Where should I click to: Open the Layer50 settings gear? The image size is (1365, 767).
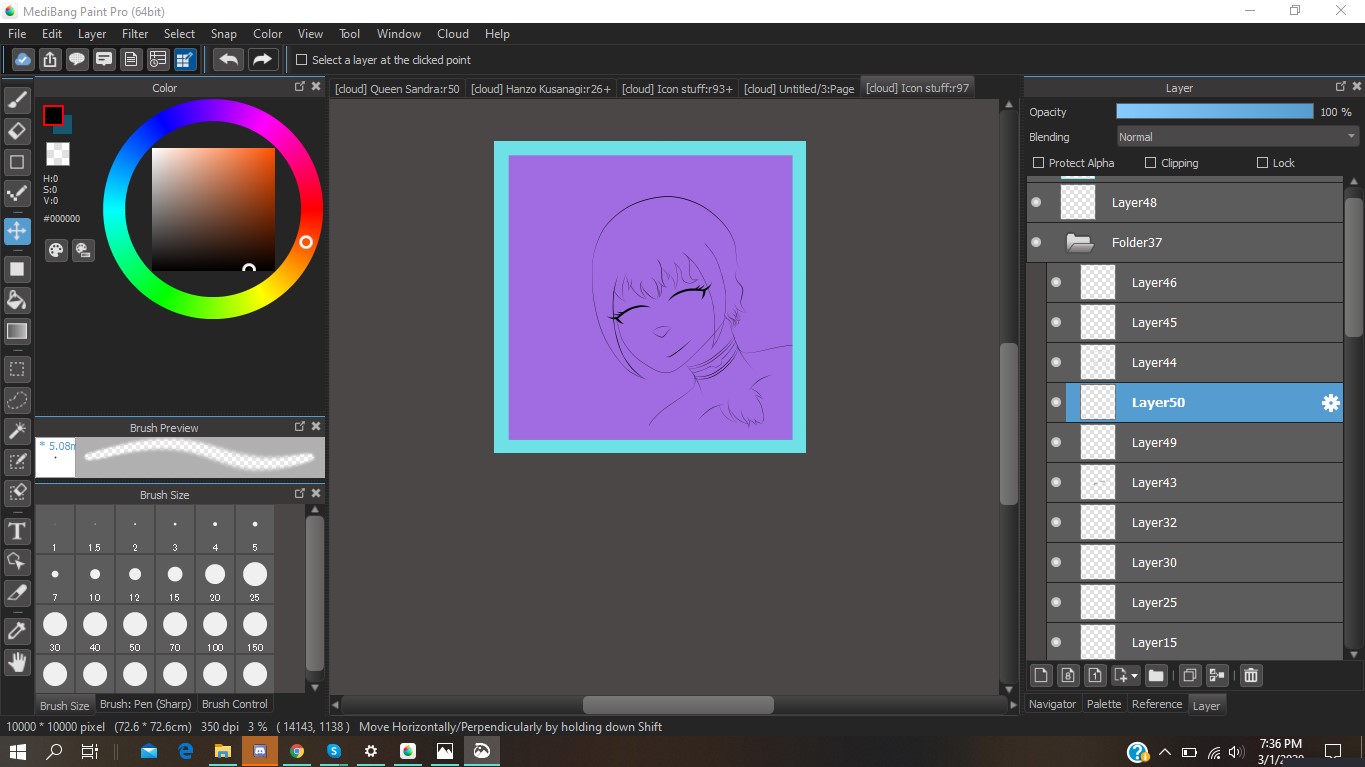click(1329, 403)
